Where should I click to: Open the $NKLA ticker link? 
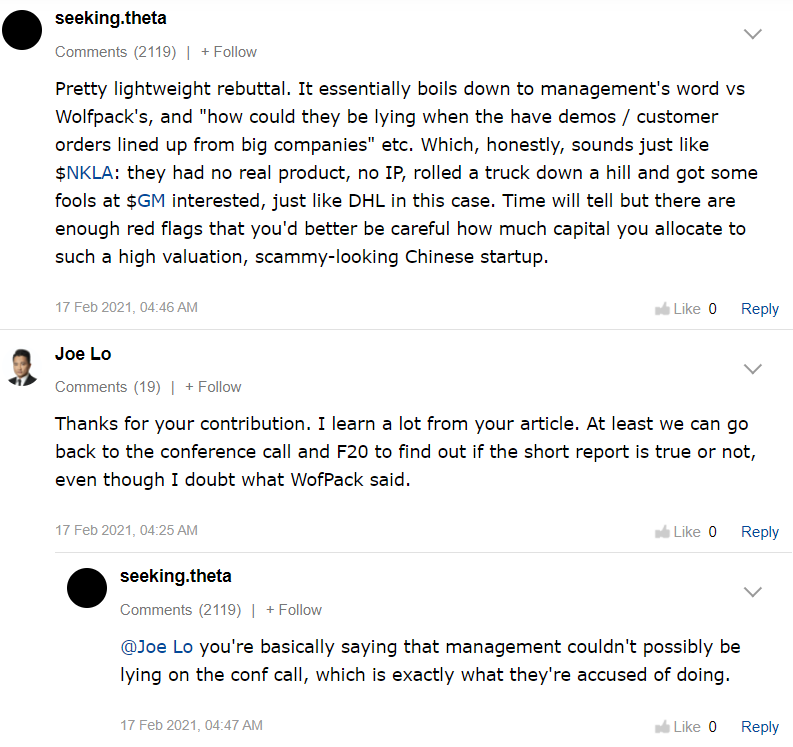[x=83, y=174]
